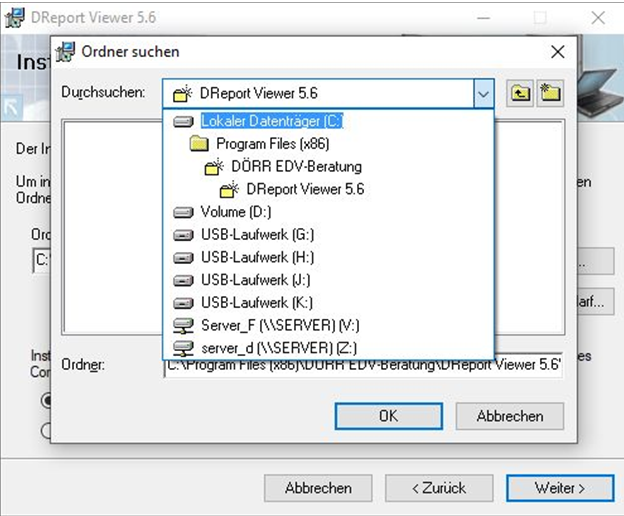Image resolution: width=624 pixels, height=516 pixels.
Task: Click network drive icon beside server_d
Action: 183,348
